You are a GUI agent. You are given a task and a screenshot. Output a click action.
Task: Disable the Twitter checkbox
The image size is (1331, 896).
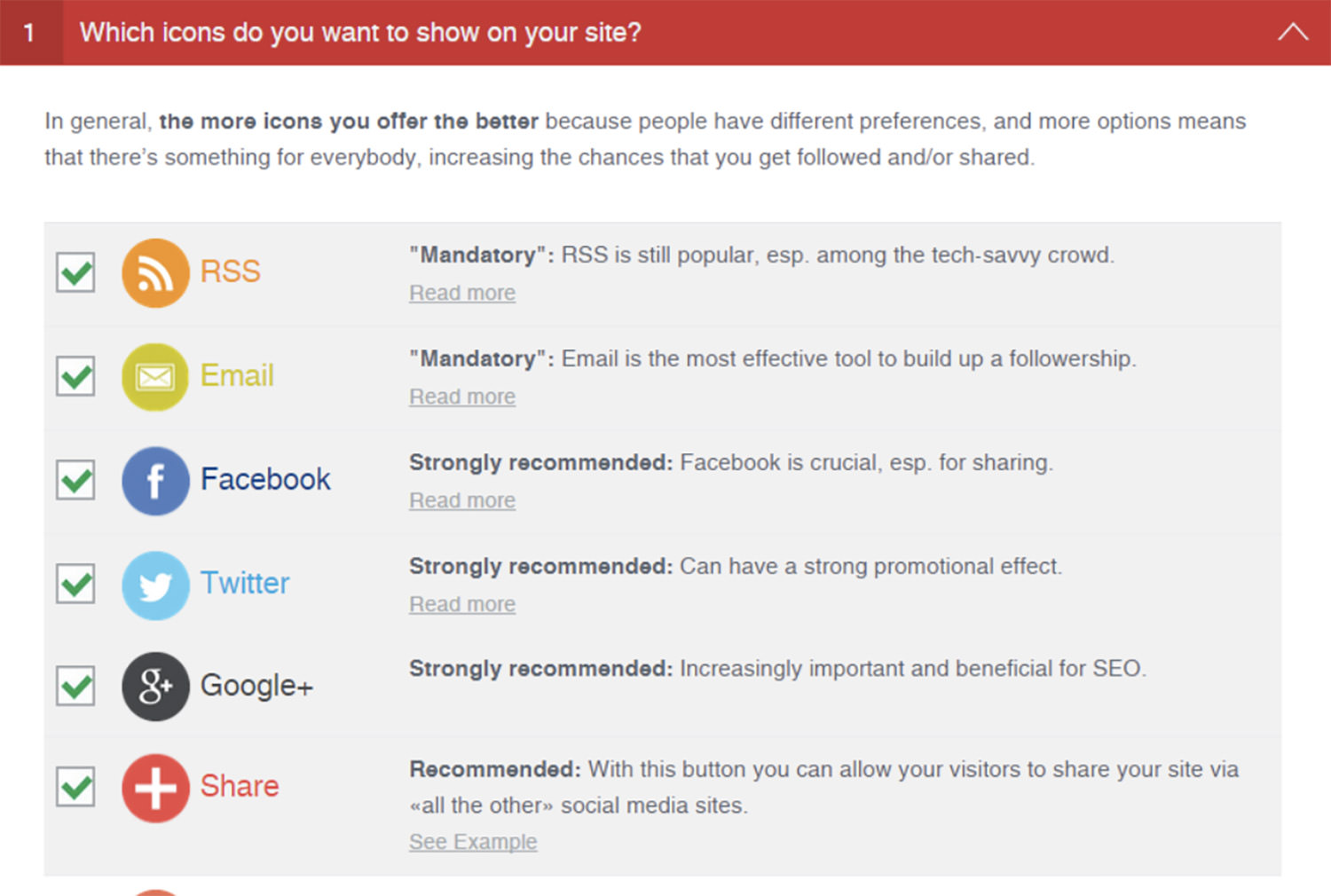click(76, 585)
